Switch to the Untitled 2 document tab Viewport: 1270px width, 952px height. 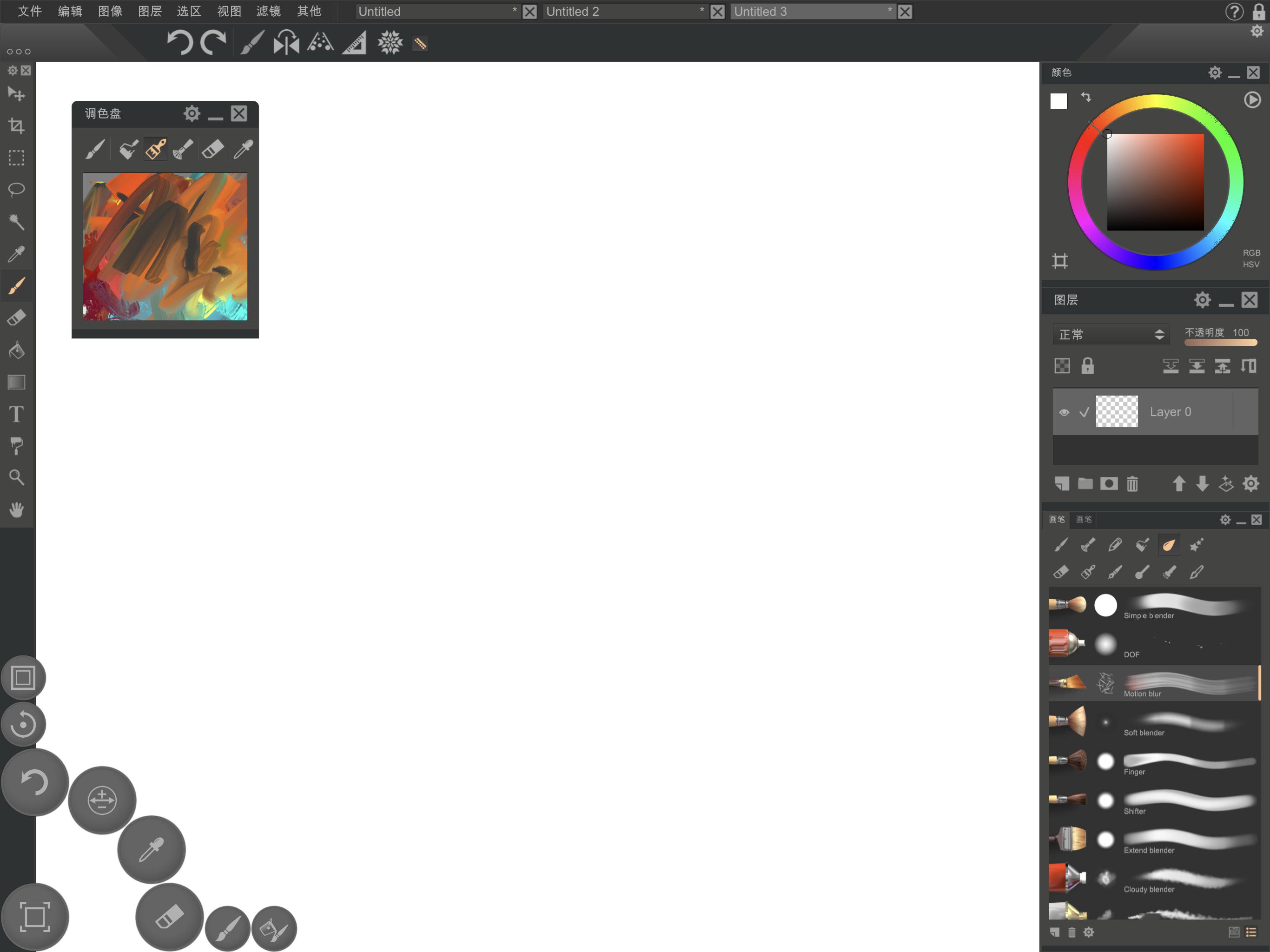point(625,12)
